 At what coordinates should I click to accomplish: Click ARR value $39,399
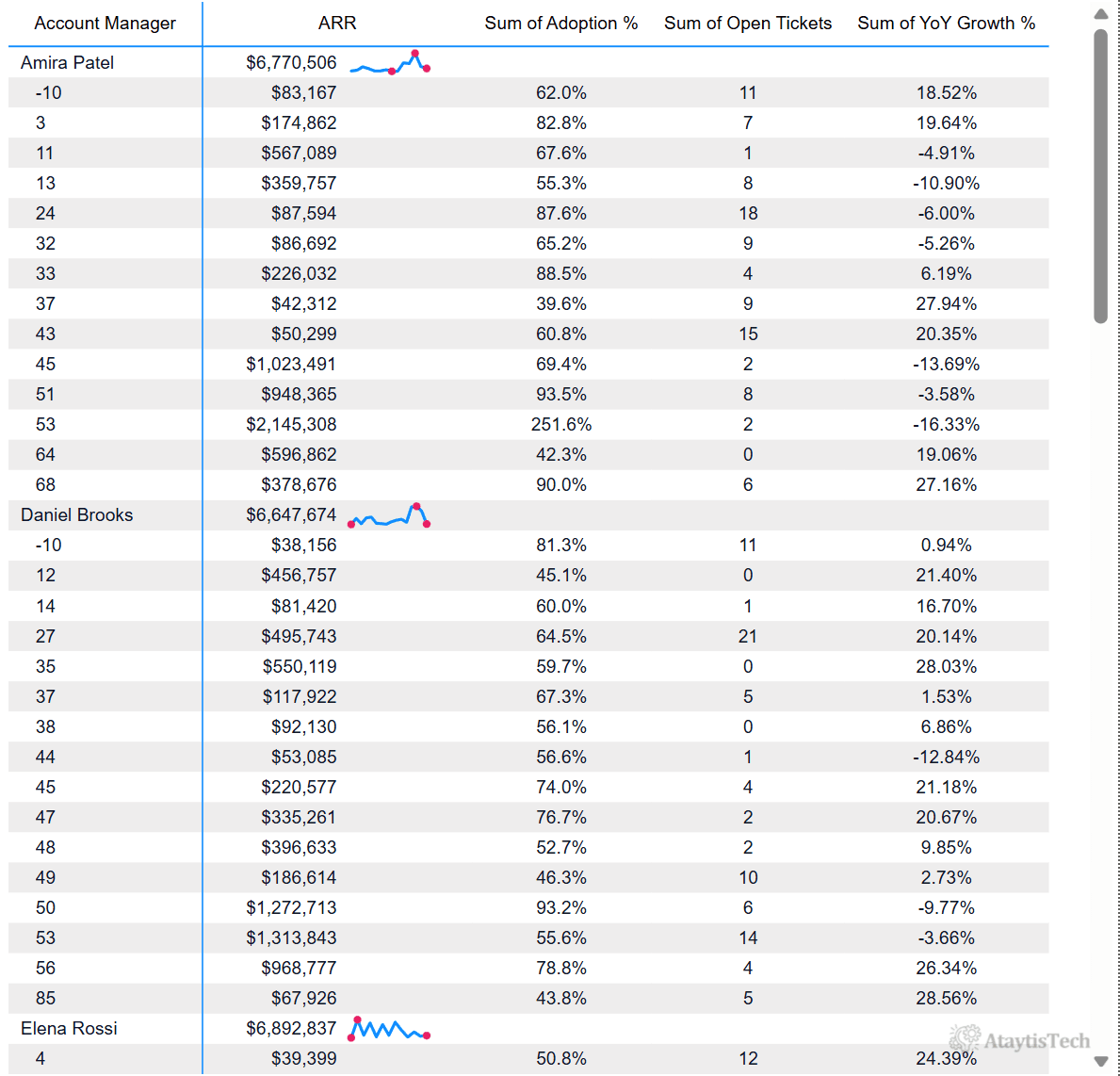303,1059
